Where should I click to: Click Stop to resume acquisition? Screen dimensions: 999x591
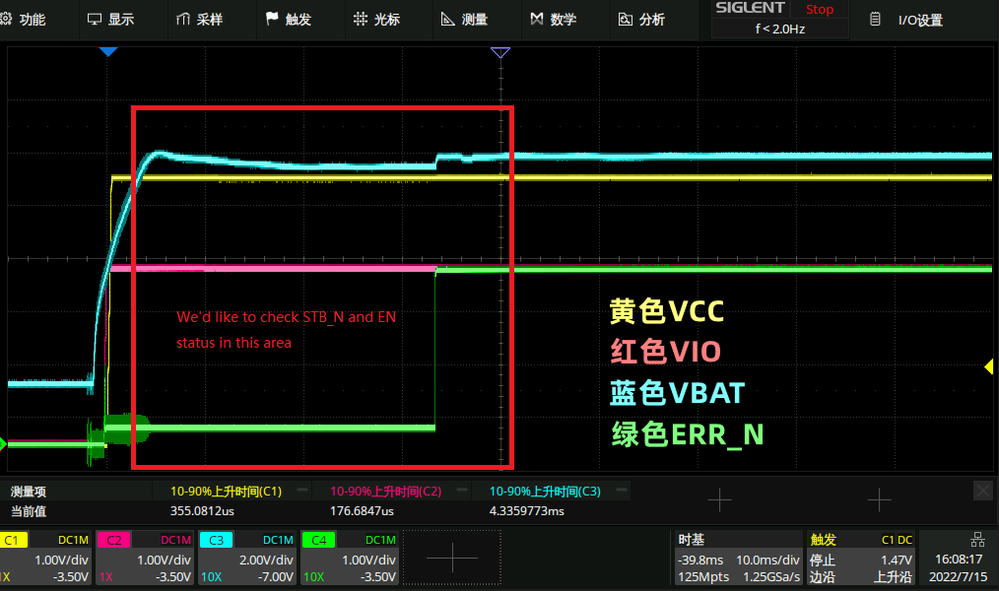click(x=819, y=9)
